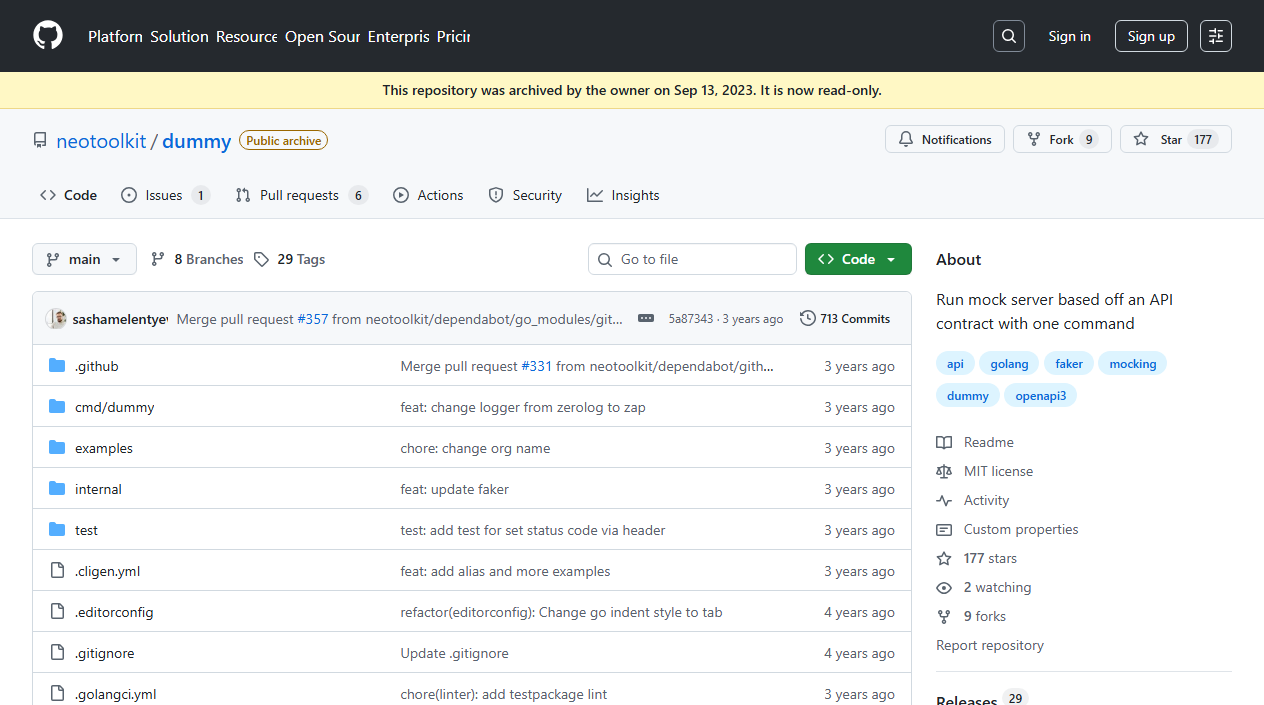The width and height of the screenshot is (1264, 705).
Task: Open commit hash 5a87343
Action: 691,319
